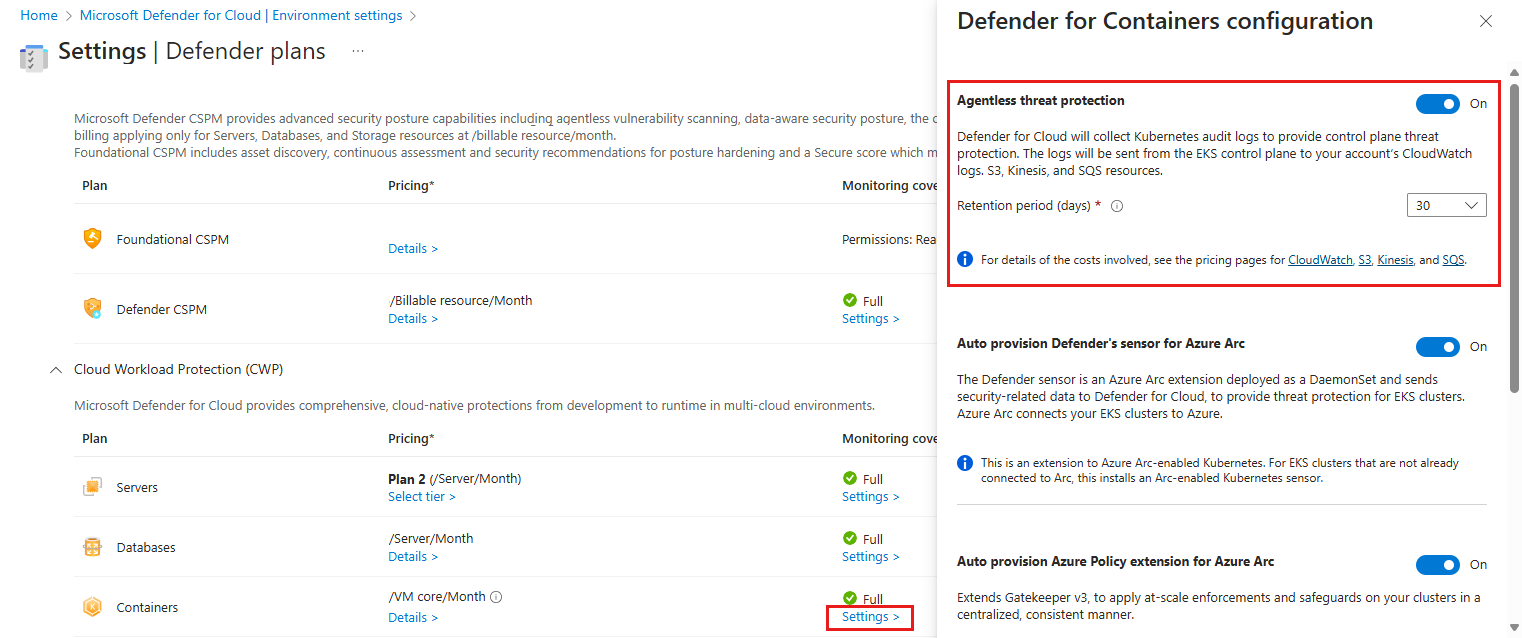Click the Containers plan icon
The image size is (1522, 638).
pyautogui.click(x=92, y=607)
